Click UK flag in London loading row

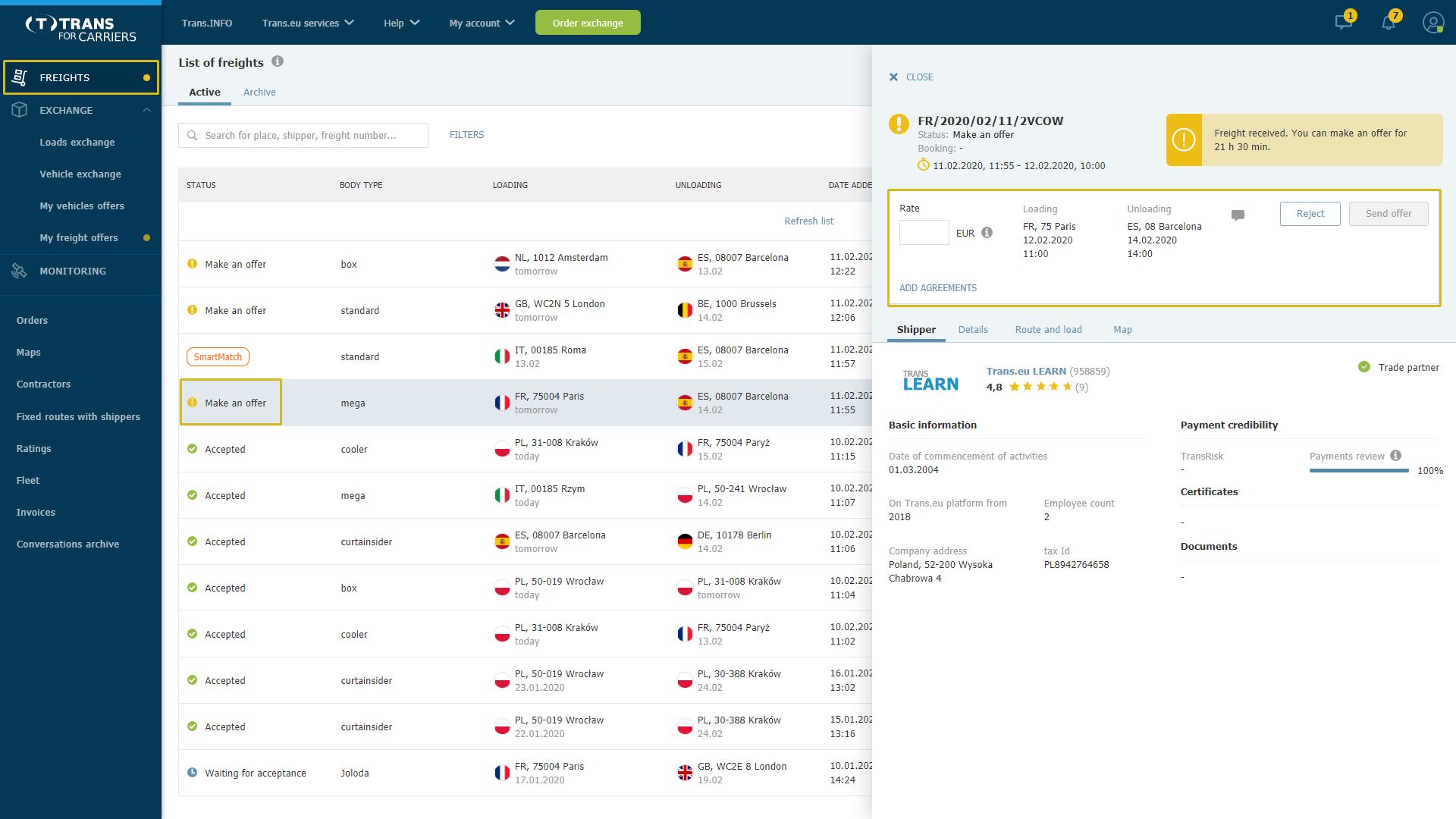click(x=502, y=310)
